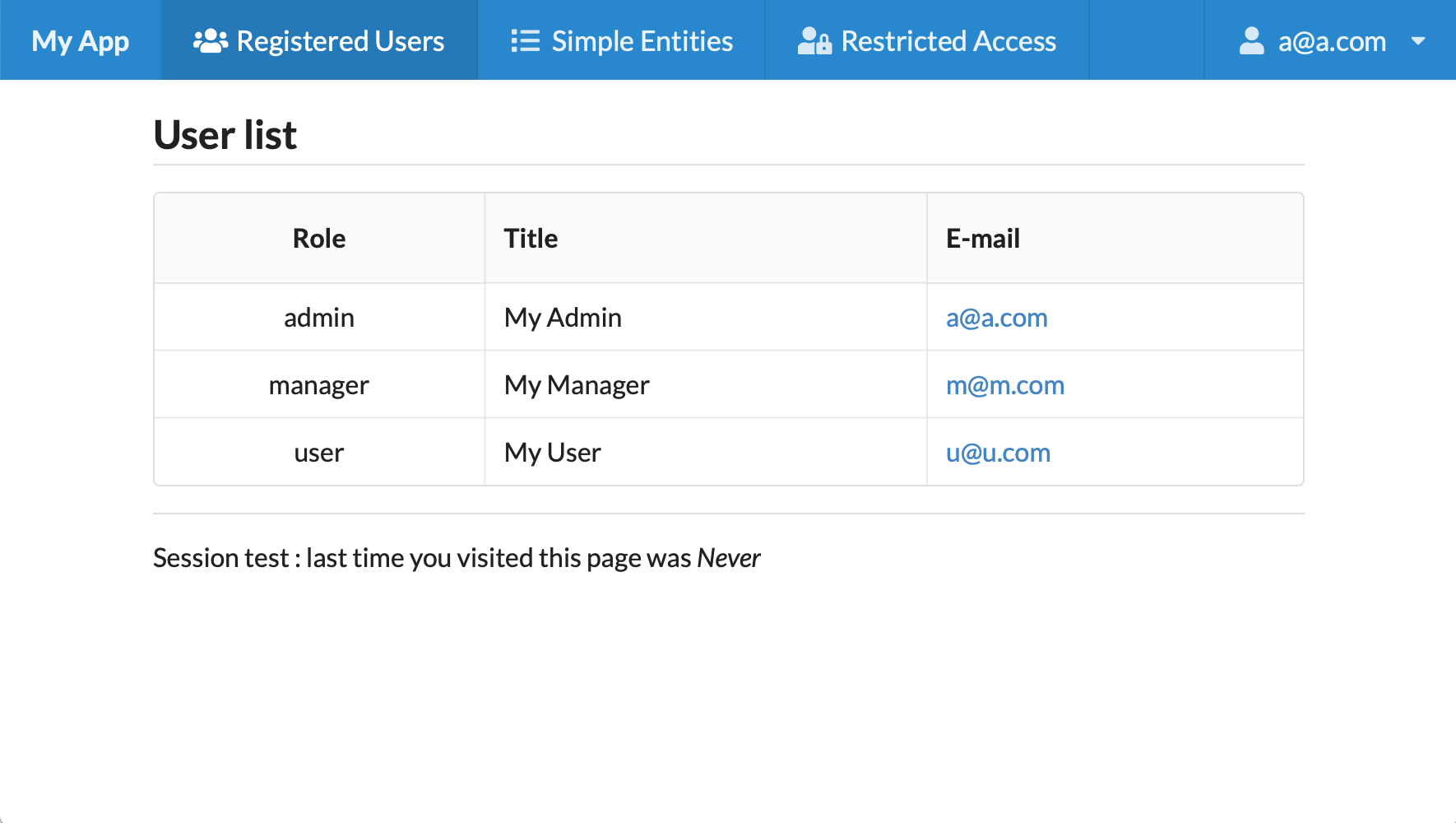Click the E-mail column header
The width and height of the screenshot is (1456, 823).
tap(983, 239)
